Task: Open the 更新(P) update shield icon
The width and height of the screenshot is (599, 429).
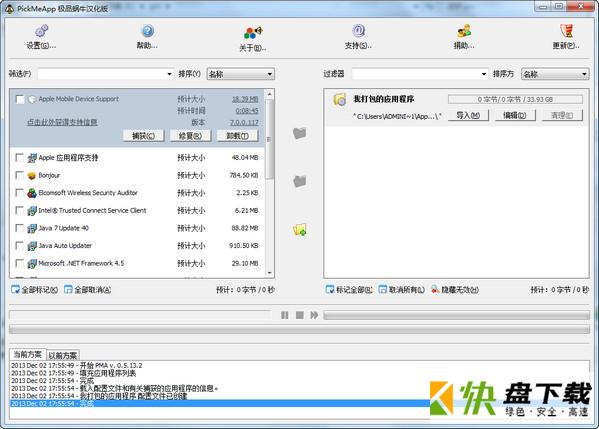Action: 566,31
